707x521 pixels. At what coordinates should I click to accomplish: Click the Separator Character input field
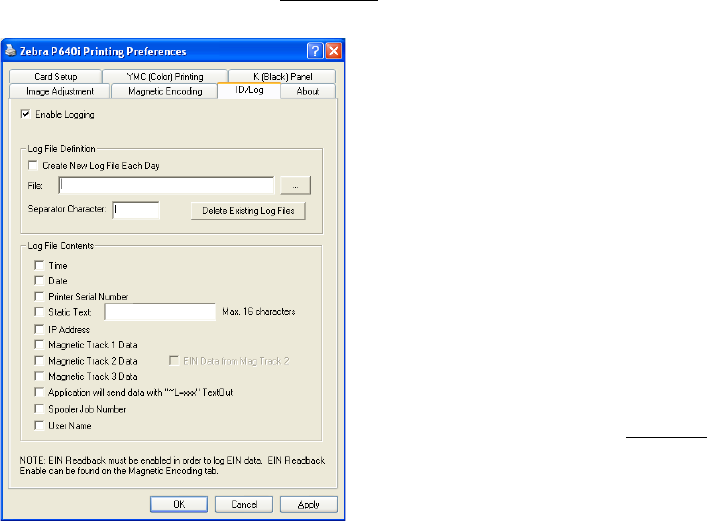[136, 210]
